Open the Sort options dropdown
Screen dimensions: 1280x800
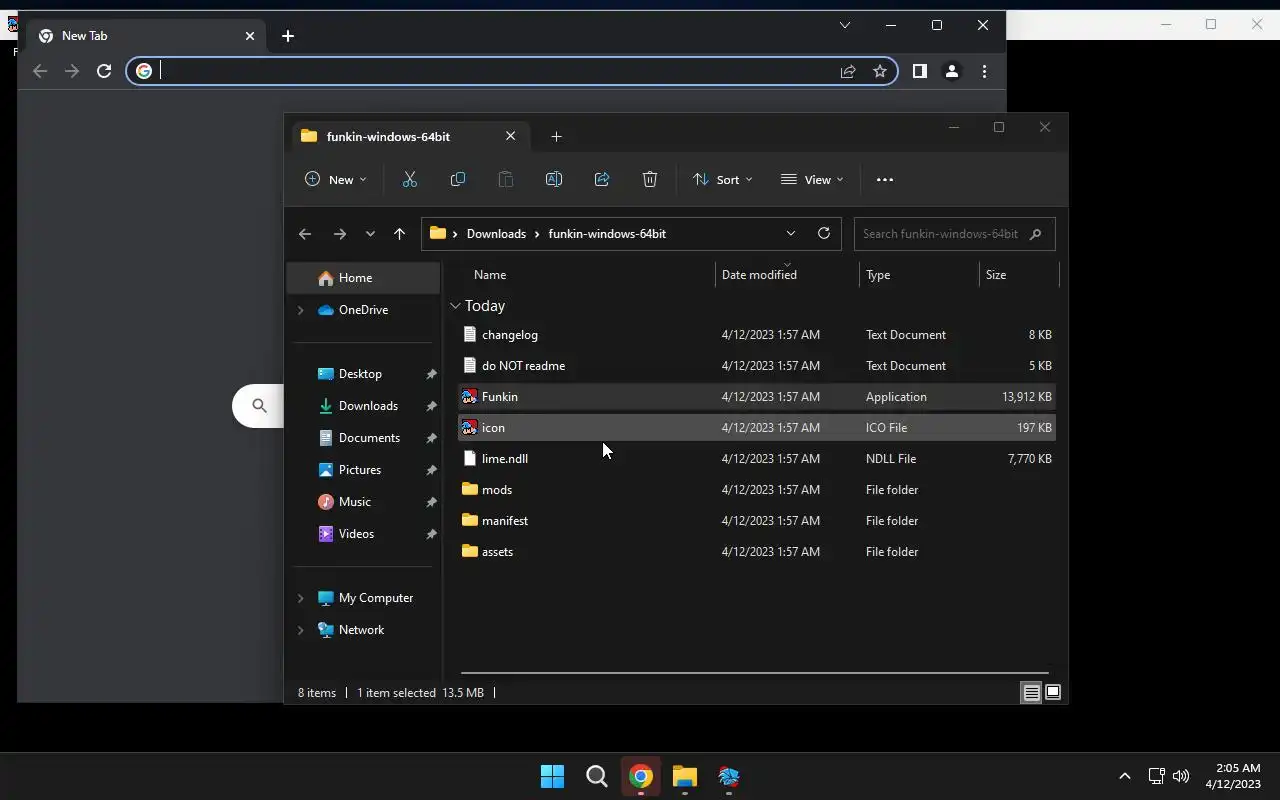point(722,179)
